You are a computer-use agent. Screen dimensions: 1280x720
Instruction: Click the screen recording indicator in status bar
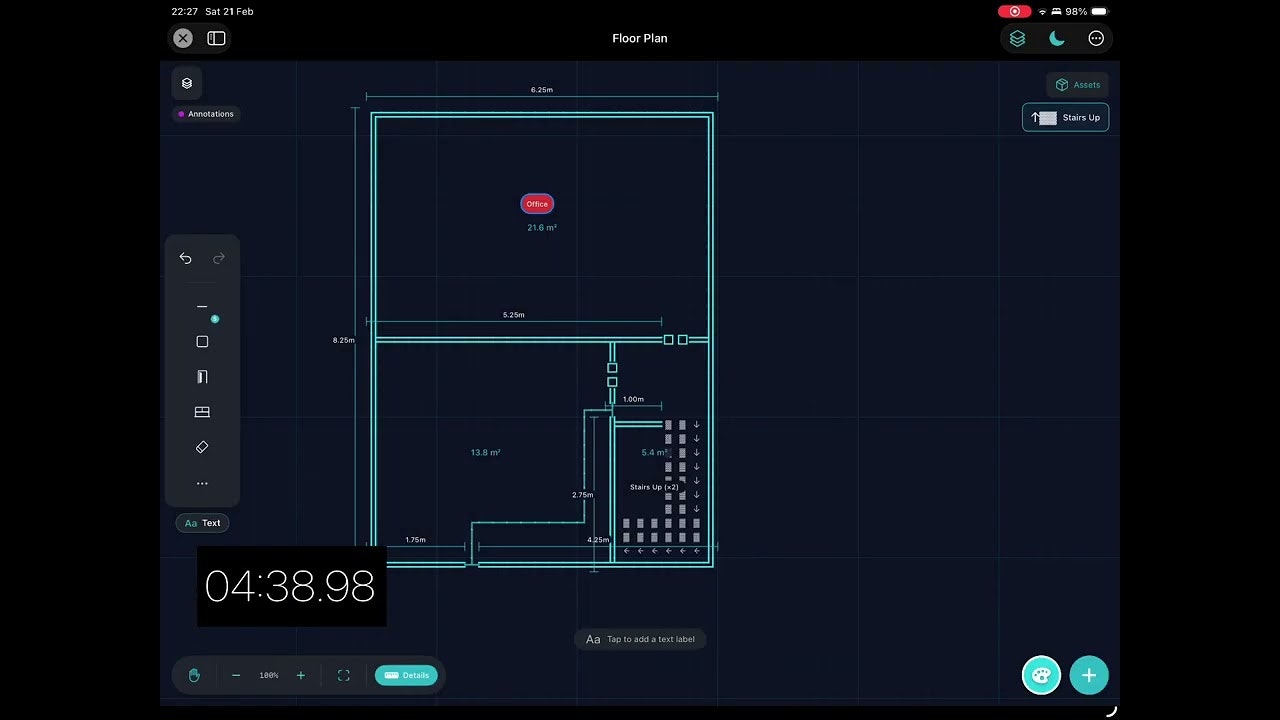(x=1014, y=12)
